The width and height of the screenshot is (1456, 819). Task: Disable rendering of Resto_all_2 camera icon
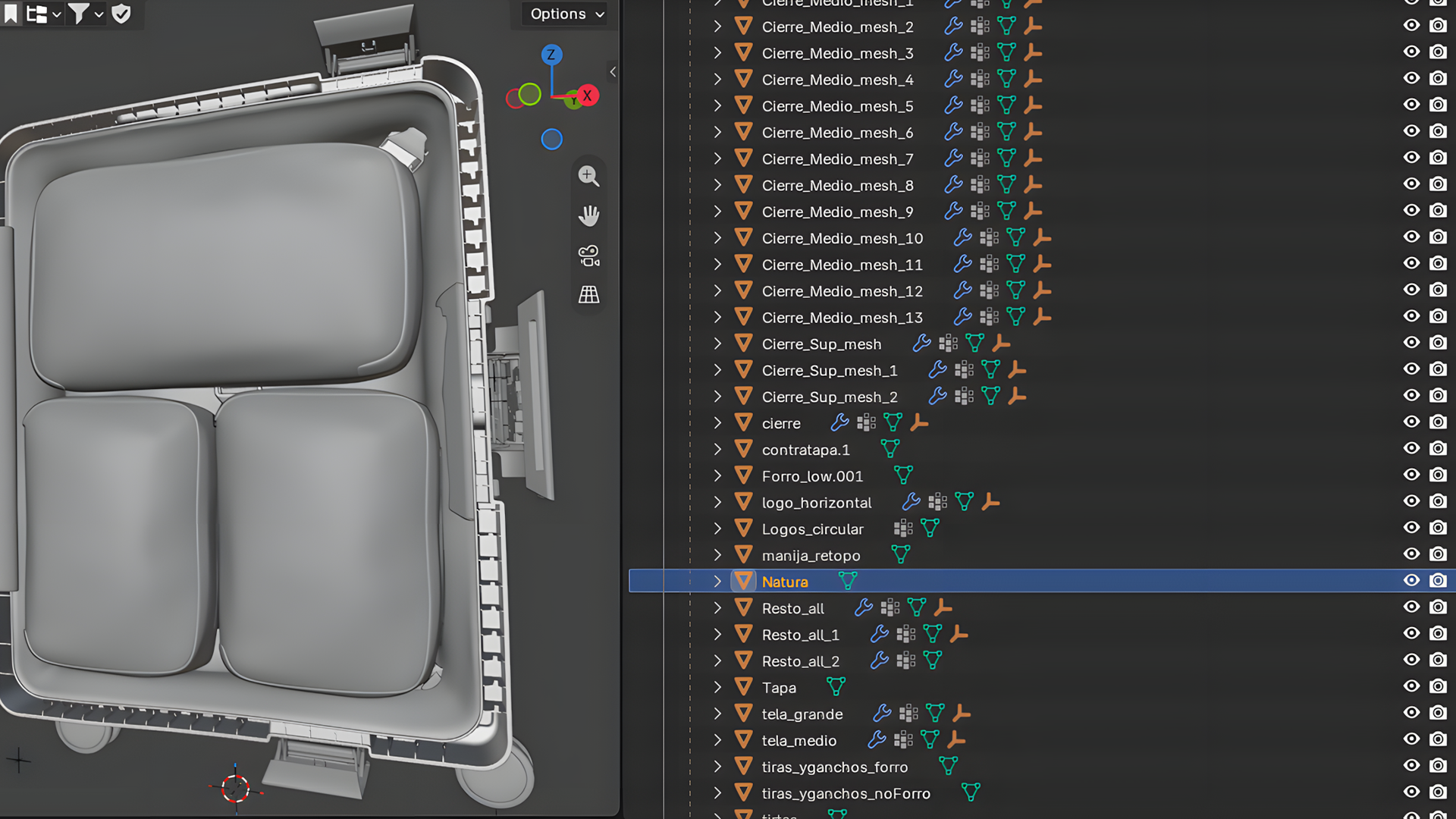click(1438, 660)
